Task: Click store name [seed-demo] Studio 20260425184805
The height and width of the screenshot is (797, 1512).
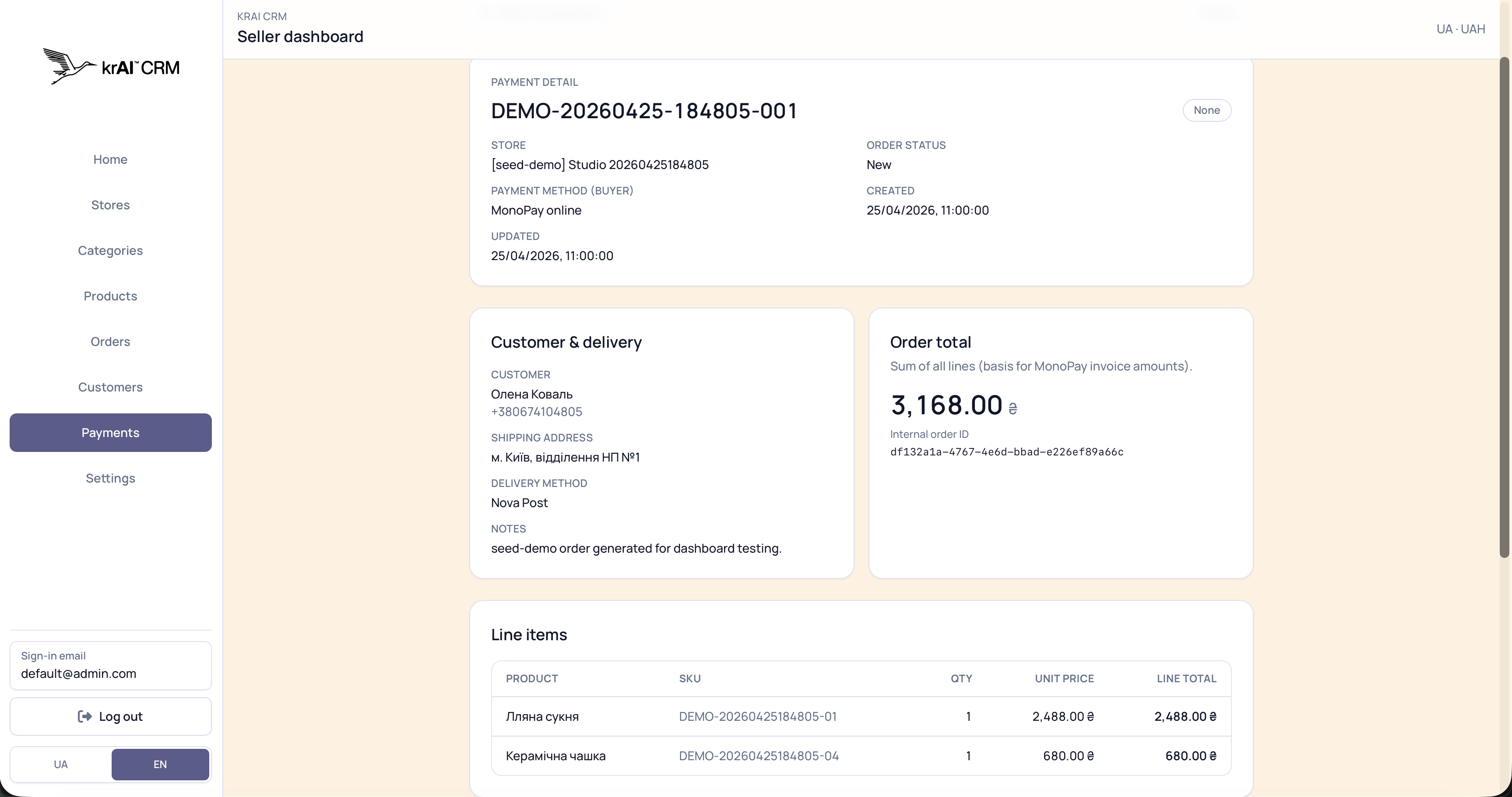Action: [x=600, y=165]
